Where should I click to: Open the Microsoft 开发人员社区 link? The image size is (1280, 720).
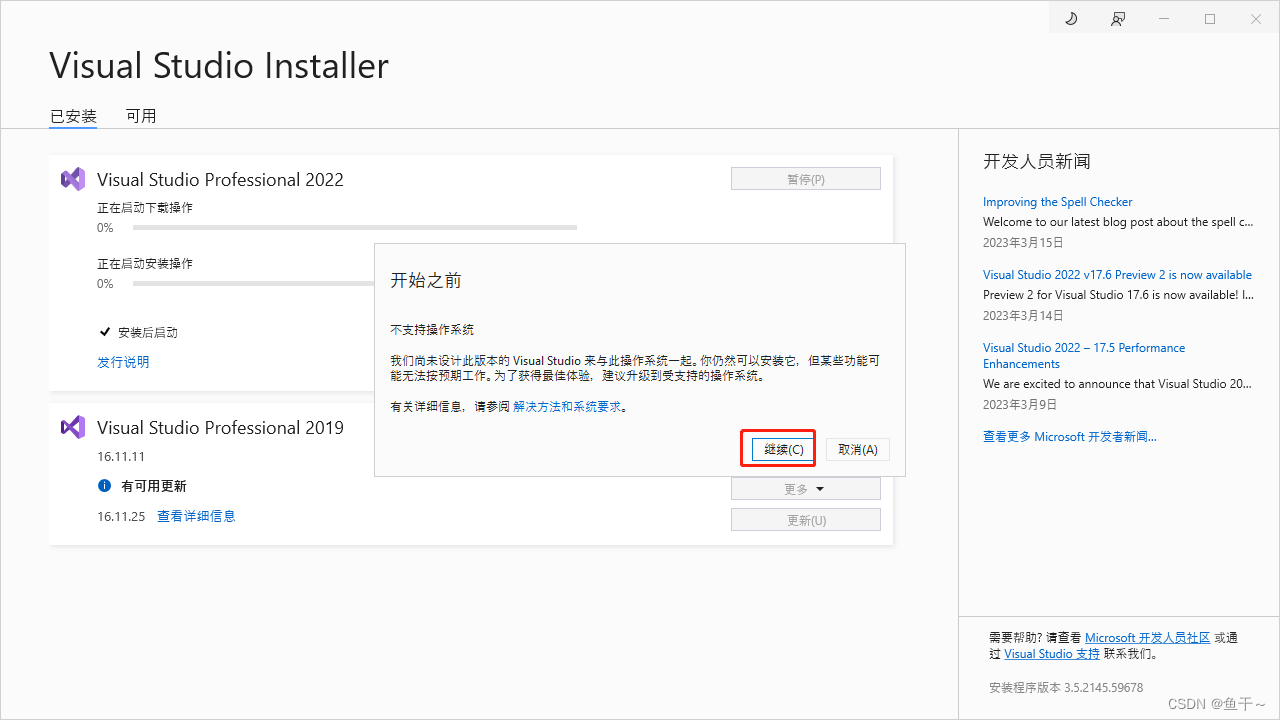(x=1148, y=638)
